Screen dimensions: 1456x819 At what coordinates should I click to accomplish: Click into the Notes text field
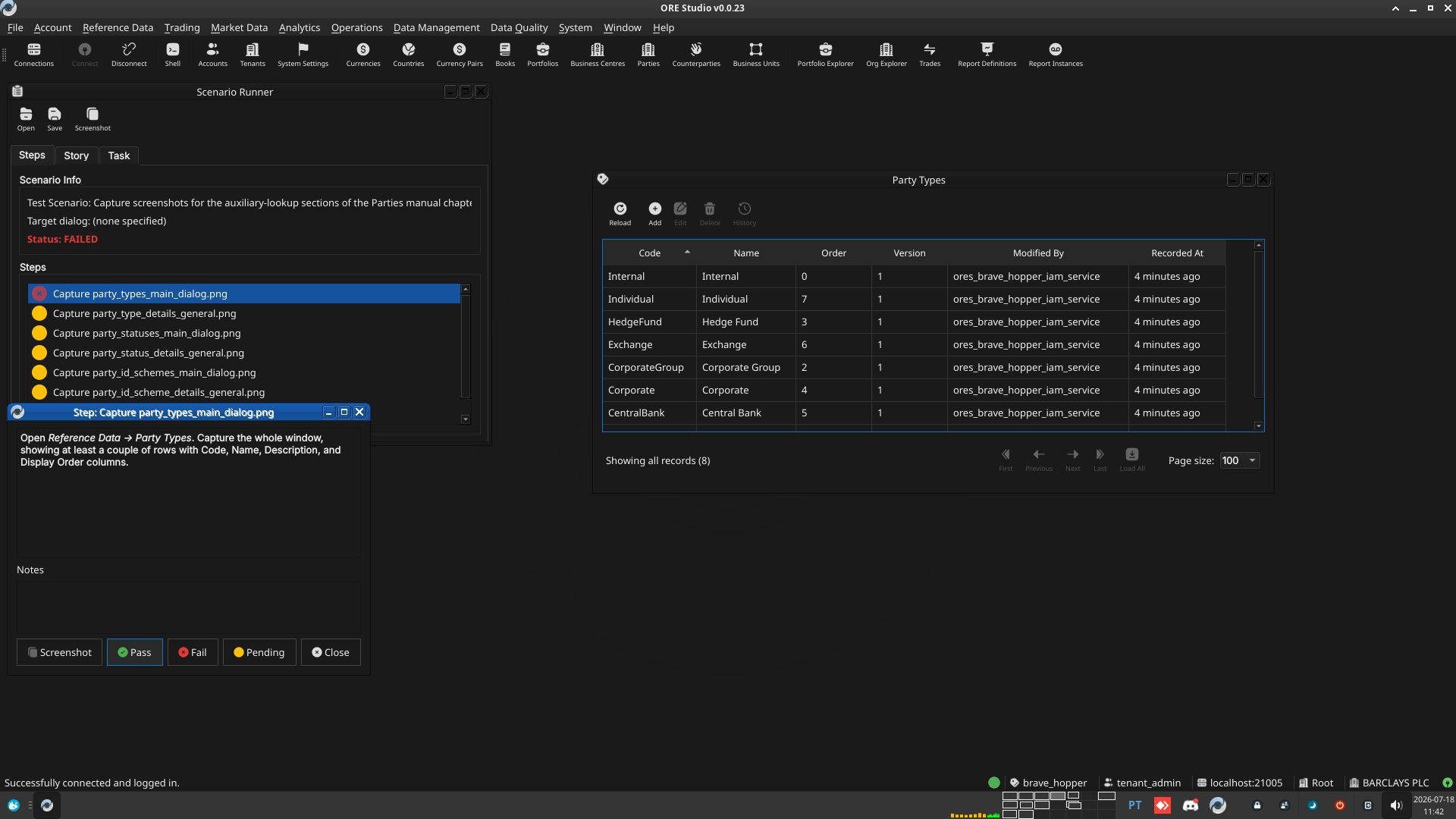coord(188,607)
